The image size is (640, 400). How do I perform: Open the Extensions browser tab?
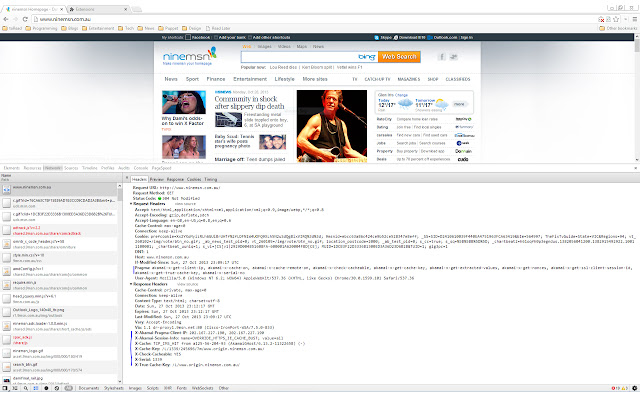click(x=98, y=9)
